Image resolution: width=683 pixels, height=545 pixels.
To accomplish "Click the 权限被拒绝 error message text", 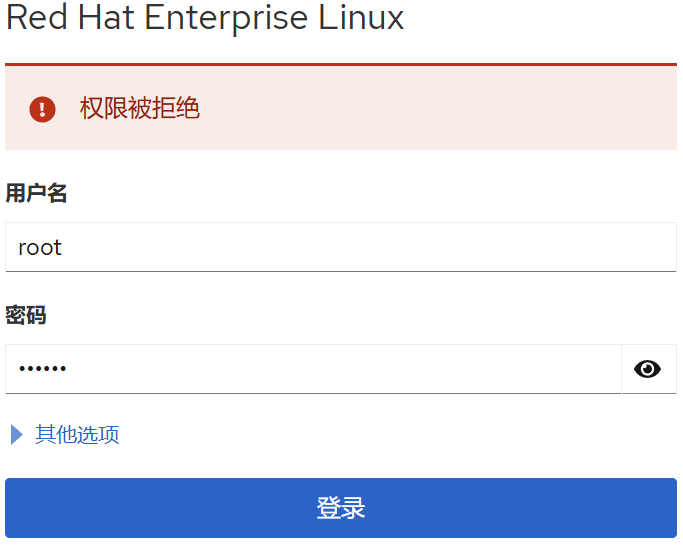I will pos(140,109).
